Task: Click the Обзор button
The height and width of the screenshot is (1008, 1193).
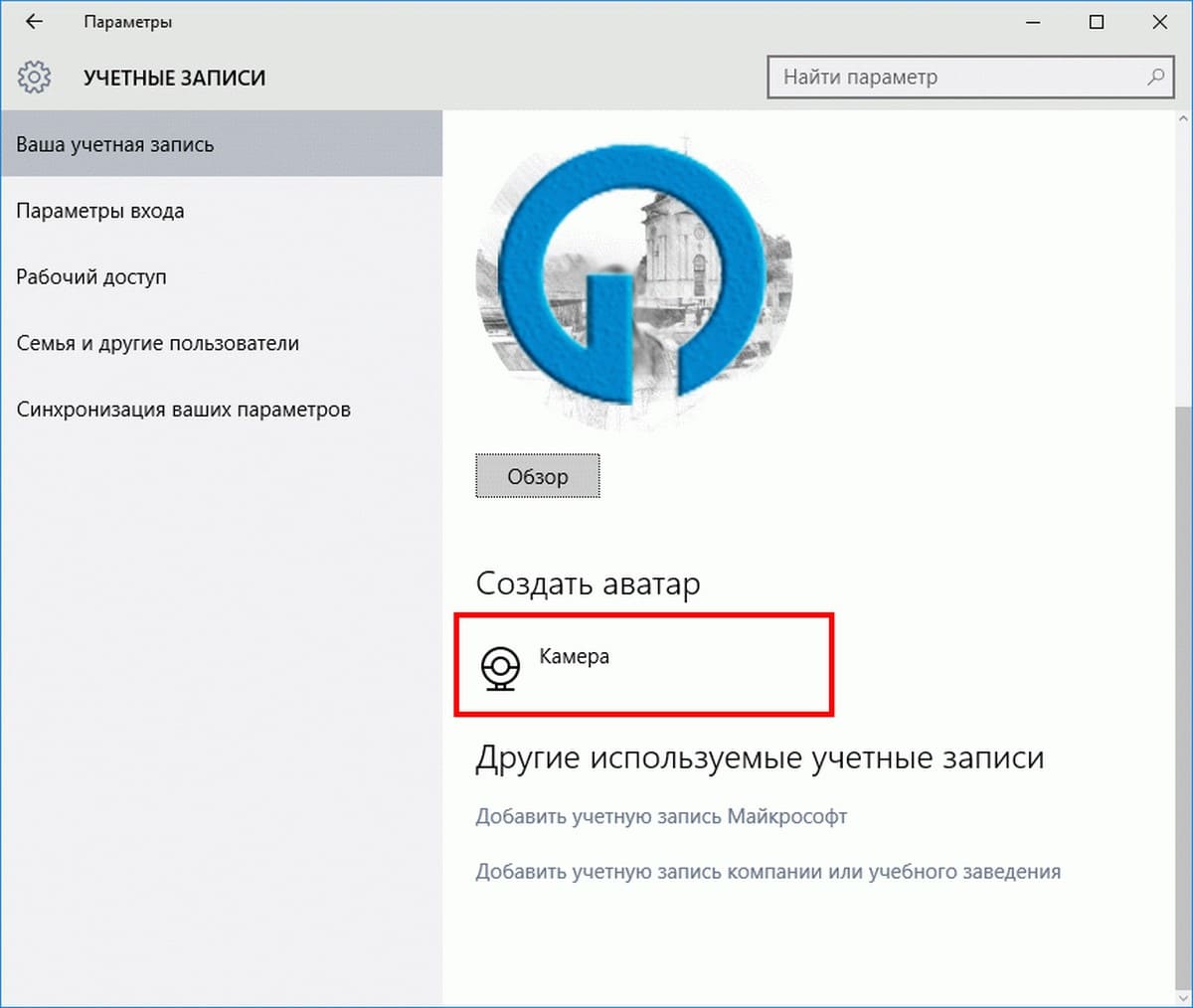Action: pos(538,476)
